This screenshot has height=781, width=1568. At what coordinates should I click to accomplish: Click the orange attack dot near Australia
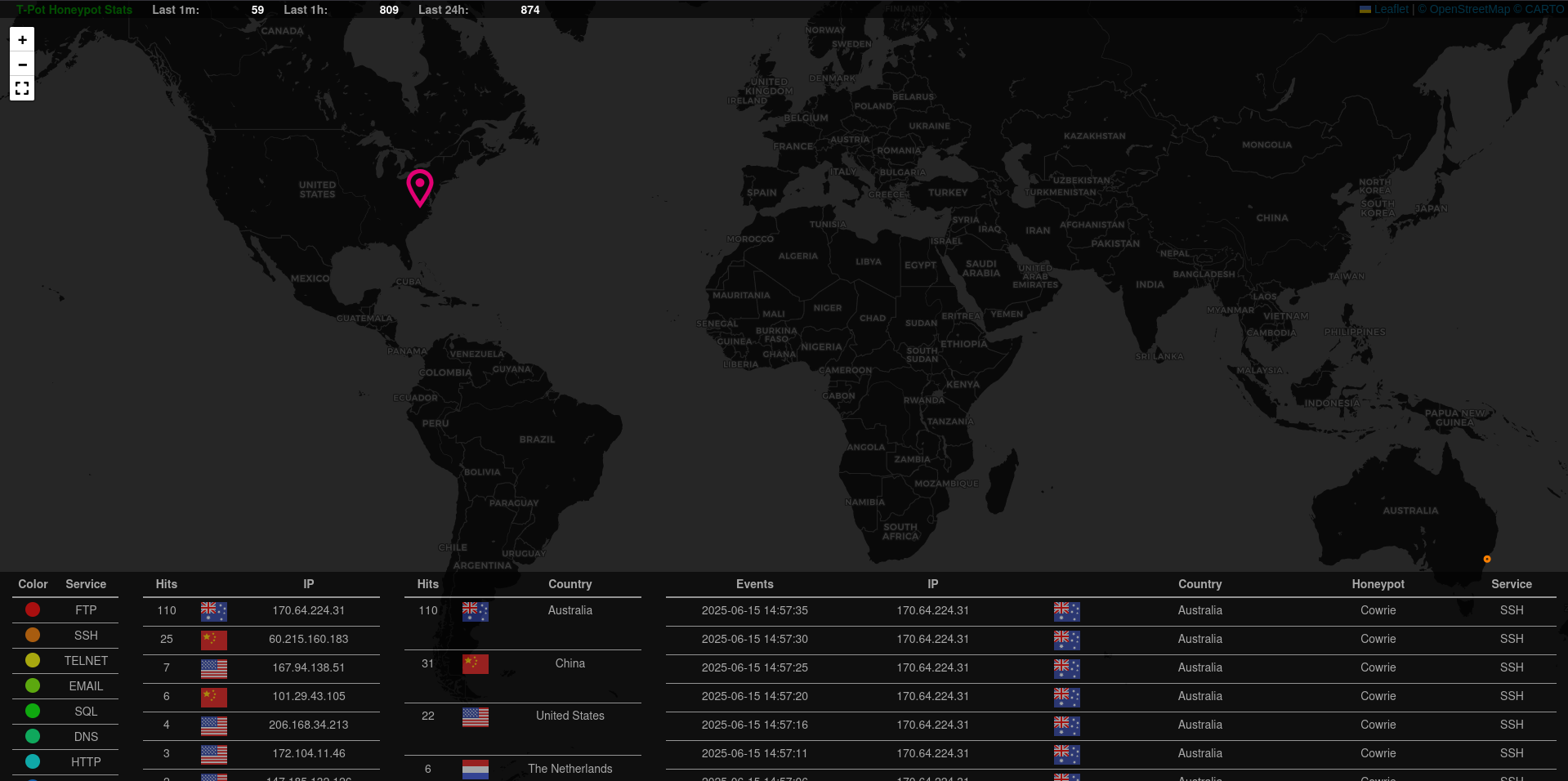pos(1487,559)
